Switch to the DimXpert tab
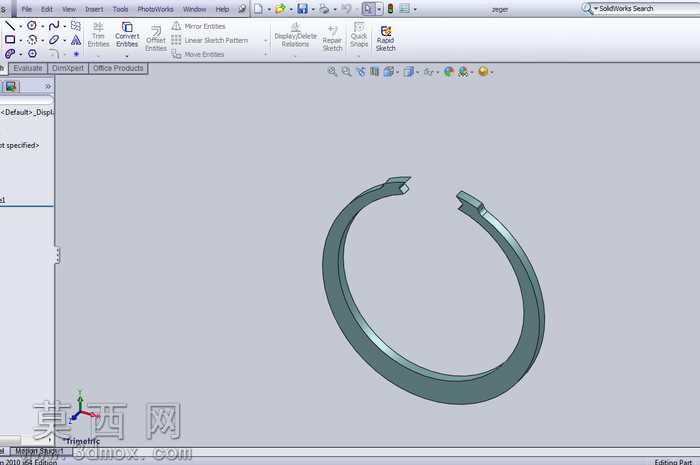700x465 pixels. pos(68,68)
